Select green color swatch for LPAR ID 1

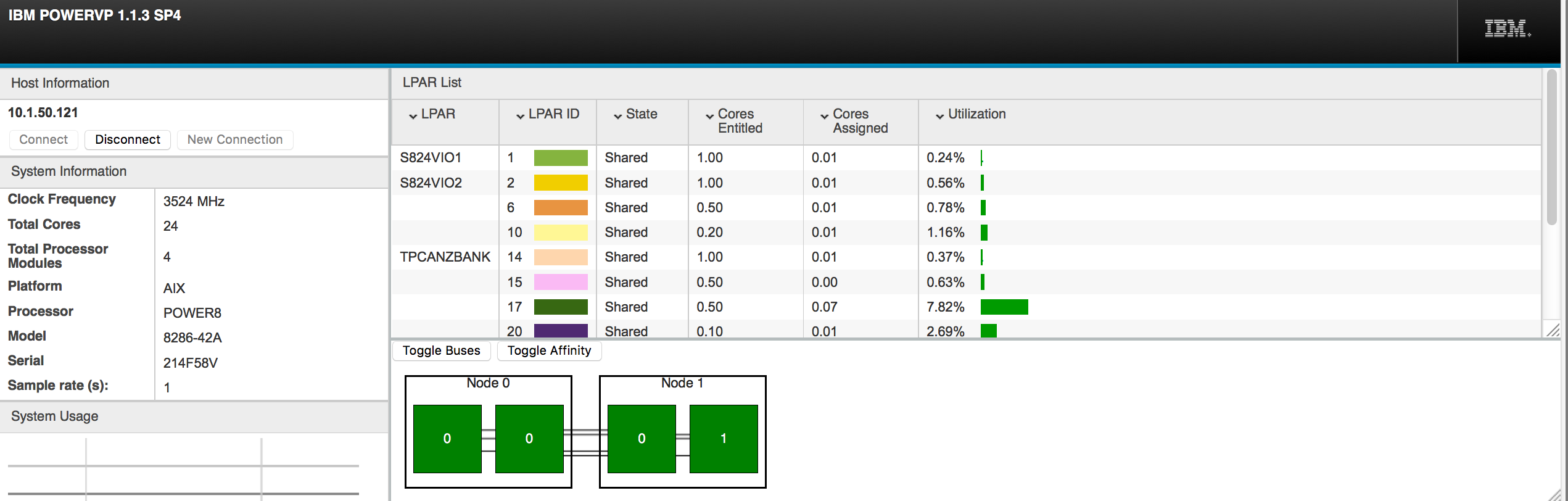[561, 158]
